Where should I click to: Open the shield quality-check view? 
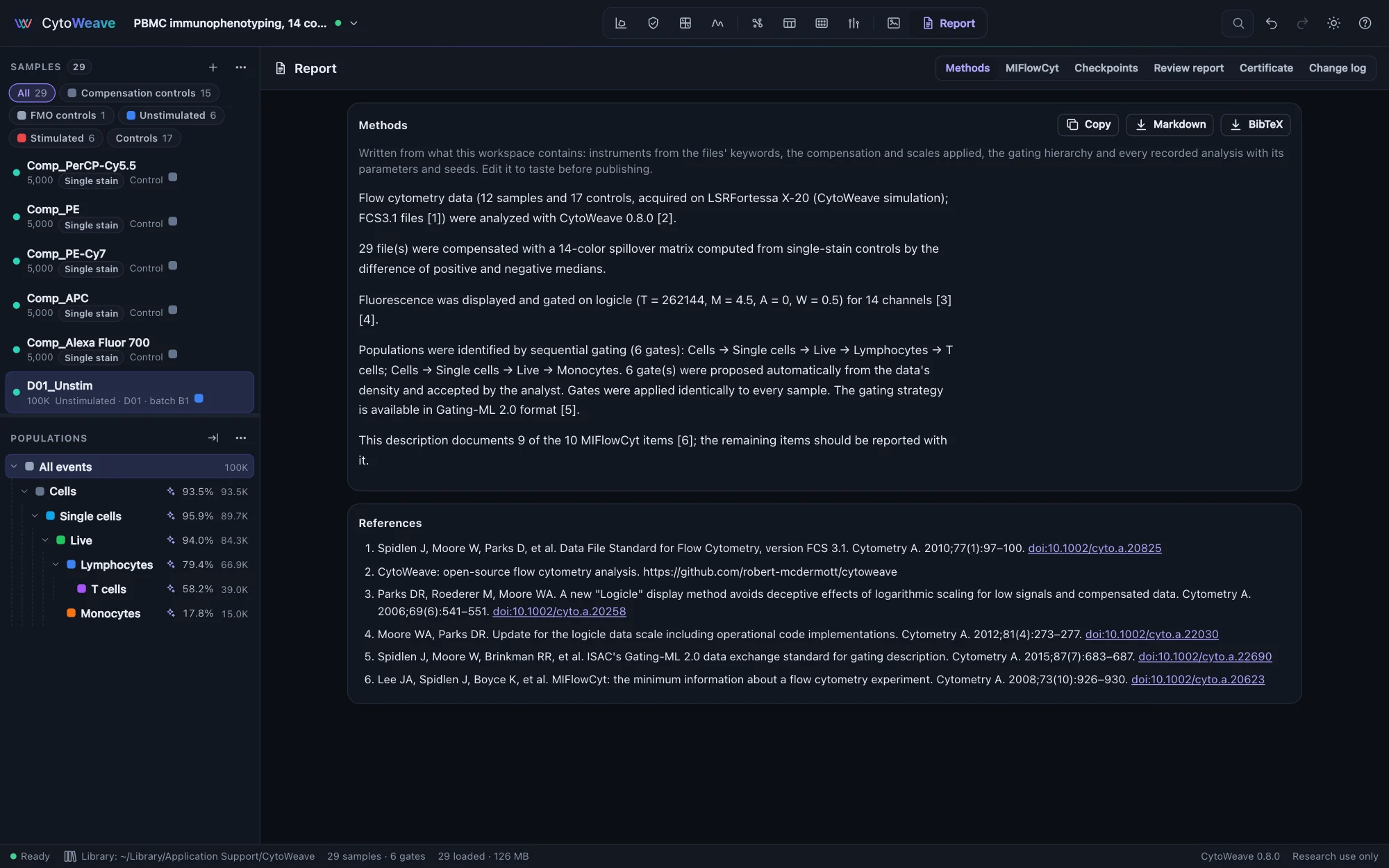[x=653, y=23]
